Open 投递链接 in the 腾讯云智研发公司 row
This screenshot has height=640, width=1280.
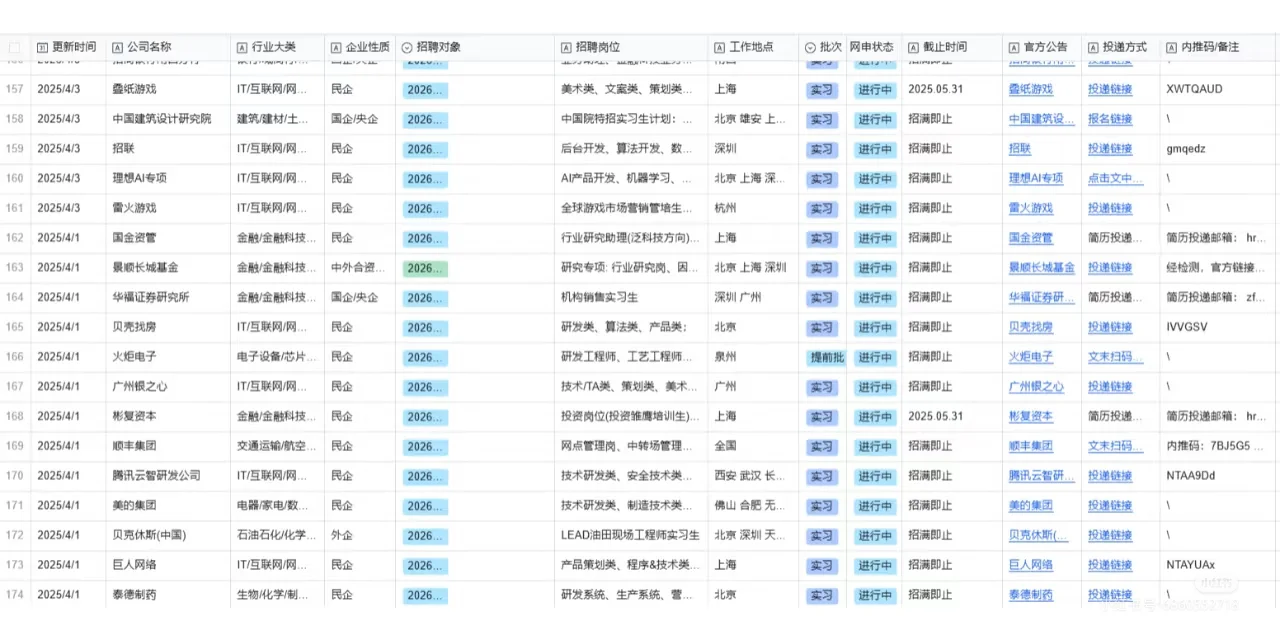pos(1110,476)
